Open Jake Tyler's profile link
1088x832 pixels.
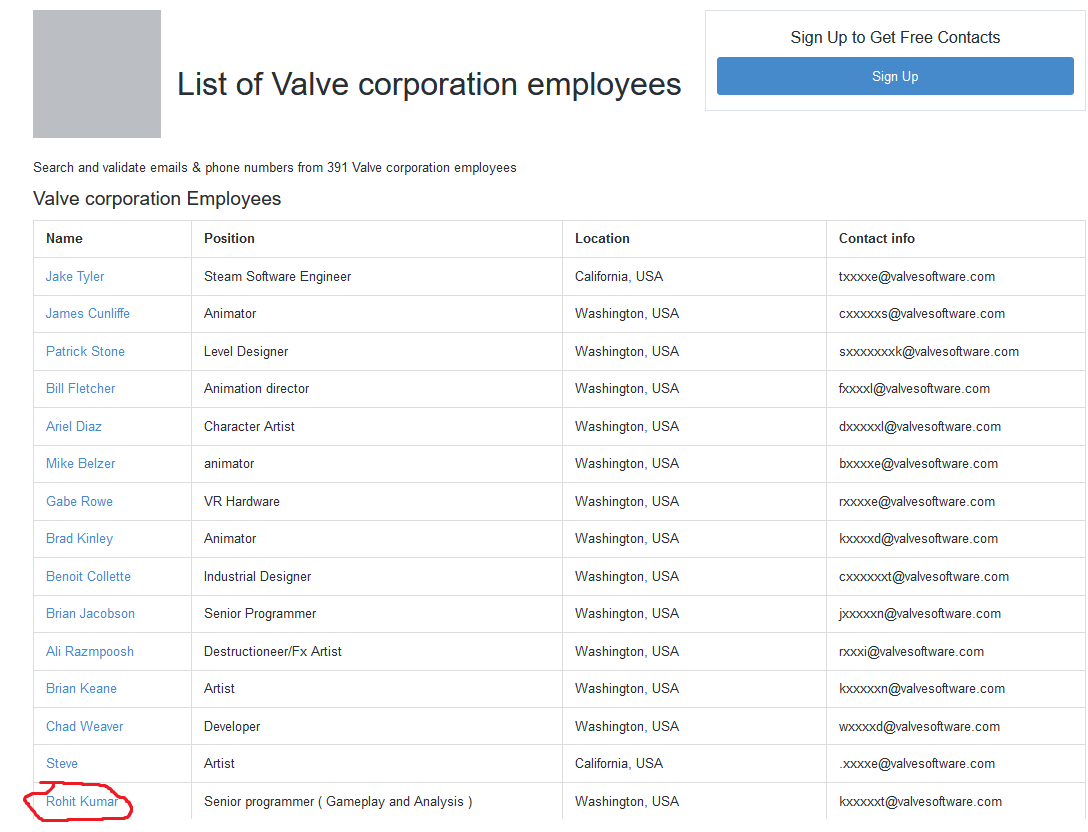click(x=75, y=276)
